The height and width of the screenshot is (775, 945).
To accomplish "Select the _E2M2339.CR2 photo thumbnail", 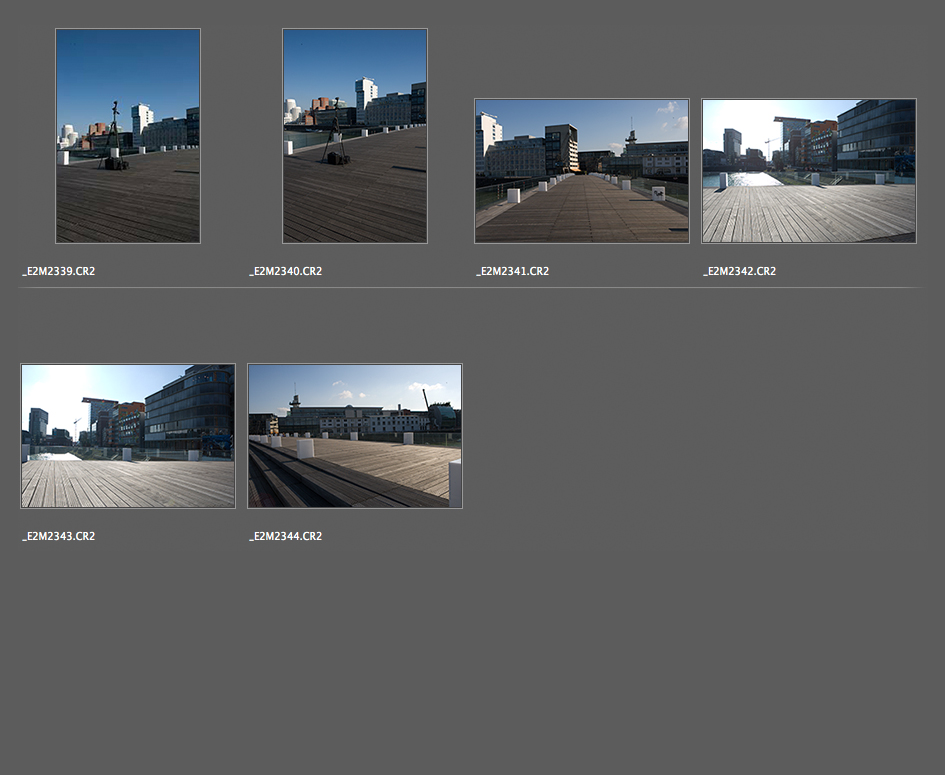I will coord(128,136).
